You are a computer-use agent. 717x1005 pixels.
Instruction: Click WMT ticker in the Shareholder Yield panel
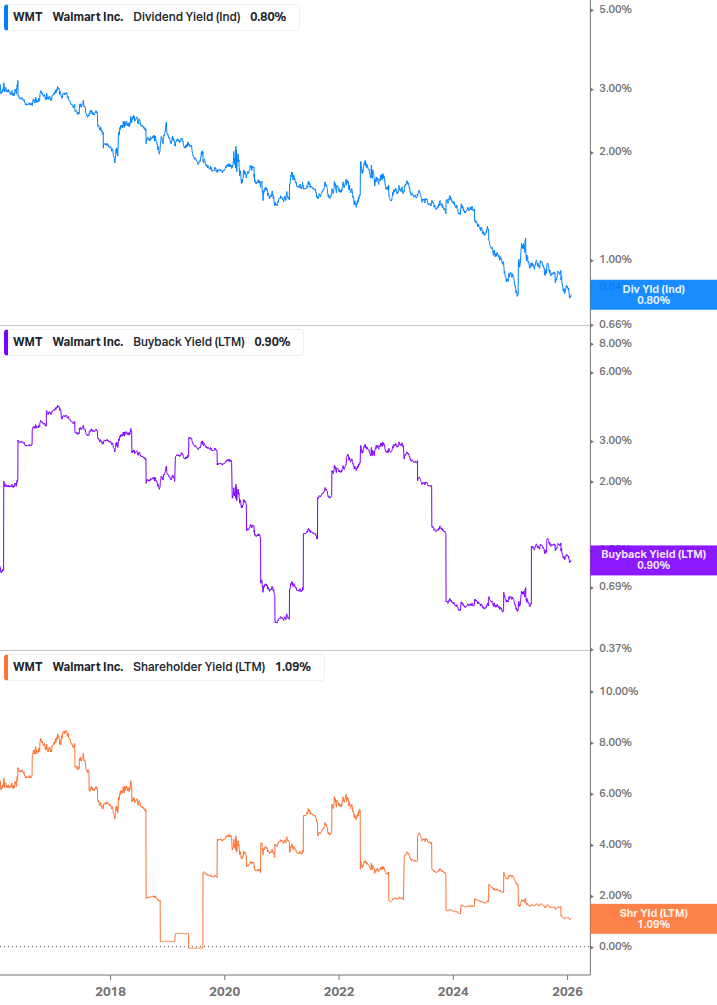[28, 667]
